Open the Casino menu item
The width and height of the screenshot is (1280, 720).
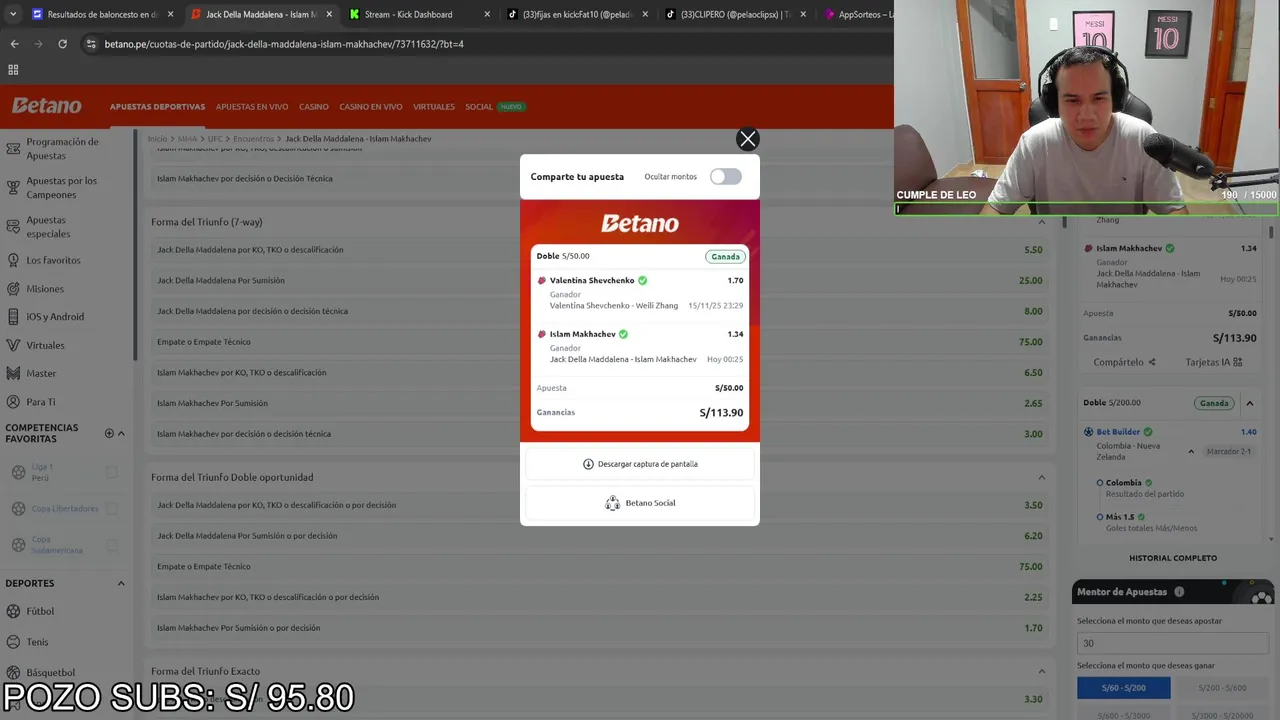tap(314, 107)
